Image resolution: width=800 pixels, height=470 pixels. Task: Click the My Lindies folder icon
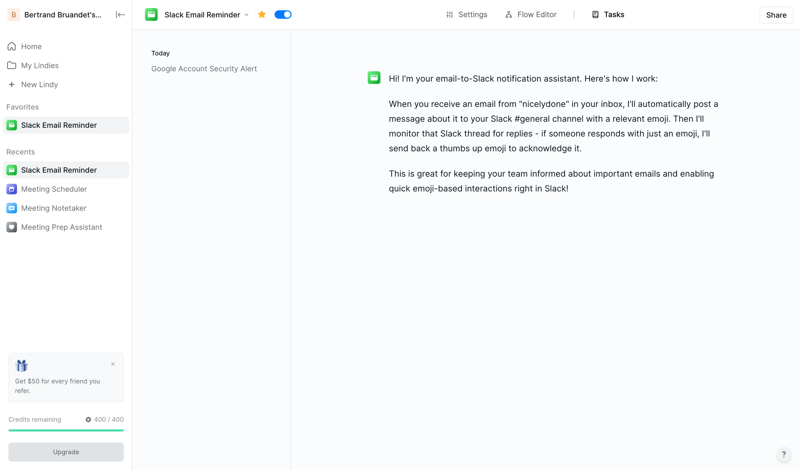(x=11, y=65)
